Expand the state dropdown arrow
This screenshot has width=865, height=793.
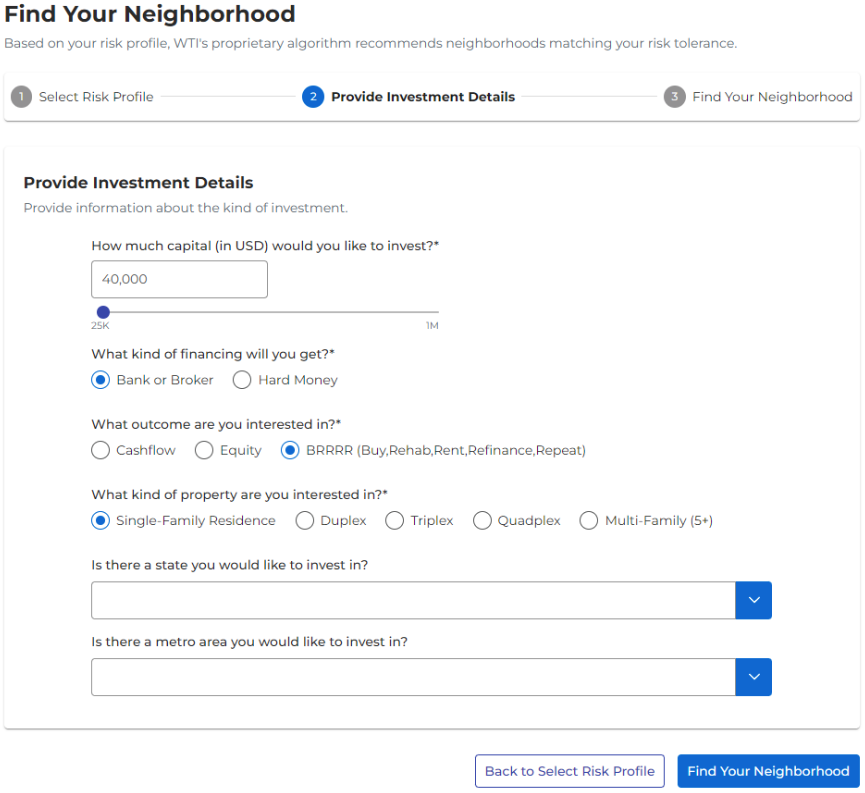[x=753, y=600]
